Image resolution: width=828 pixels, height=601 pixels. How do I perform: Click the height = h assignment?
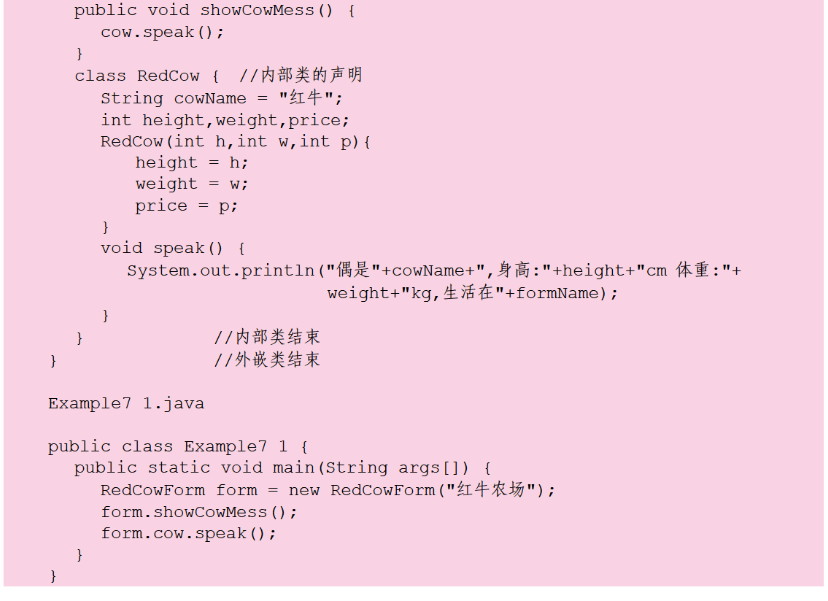point(192,163)
